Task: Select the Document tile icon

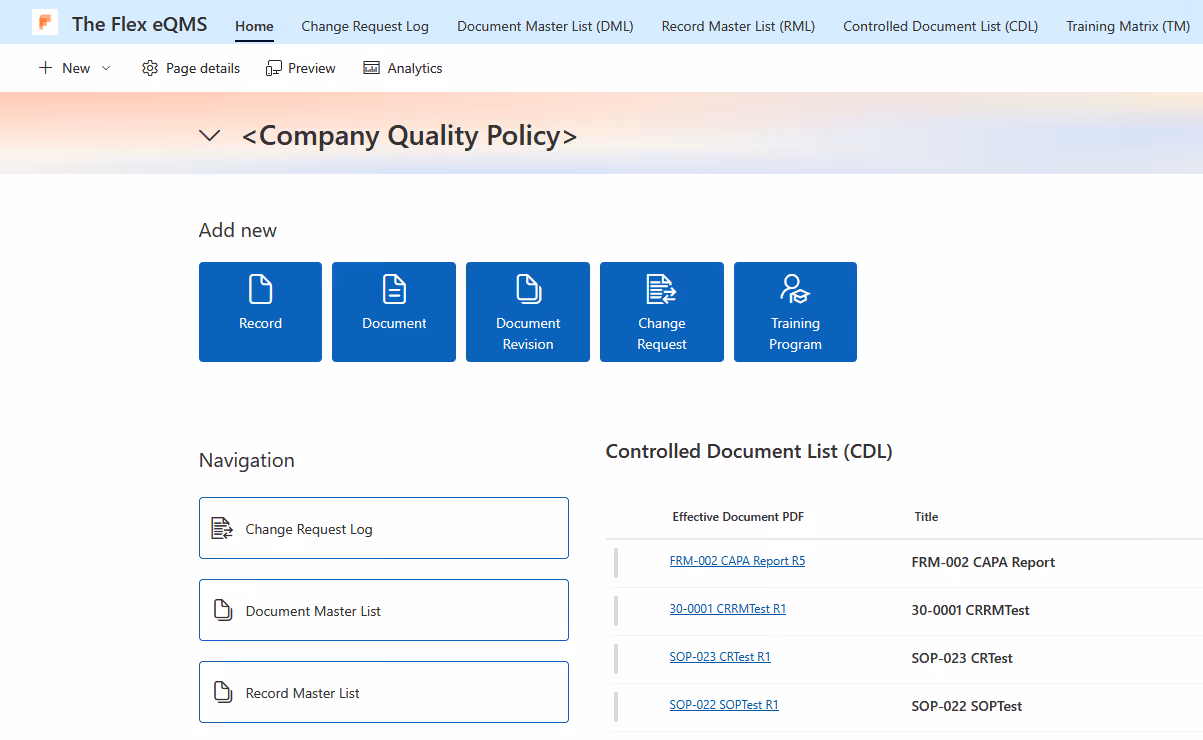Action: [x=393, y=289]
